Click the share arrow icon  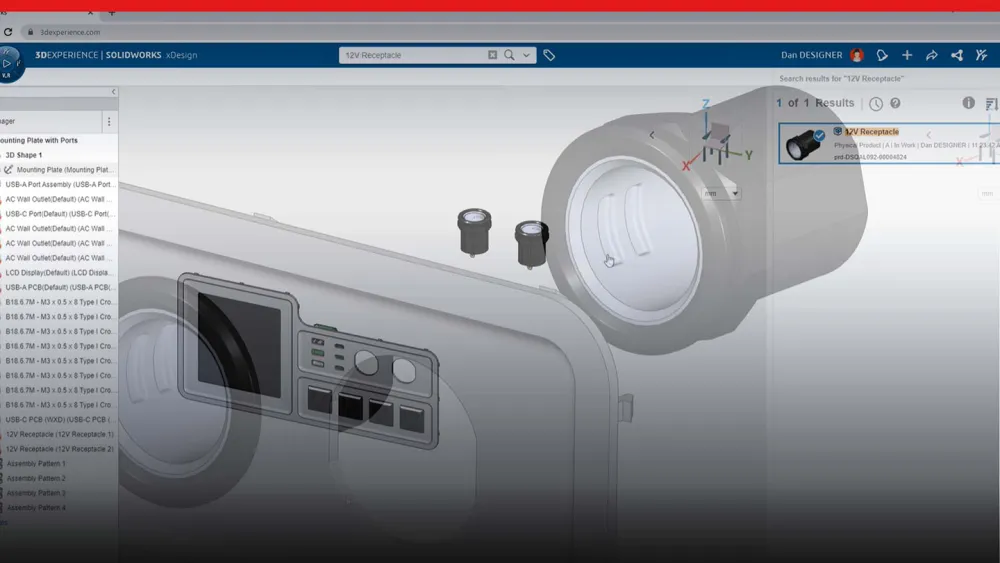[x=932, y=55]
